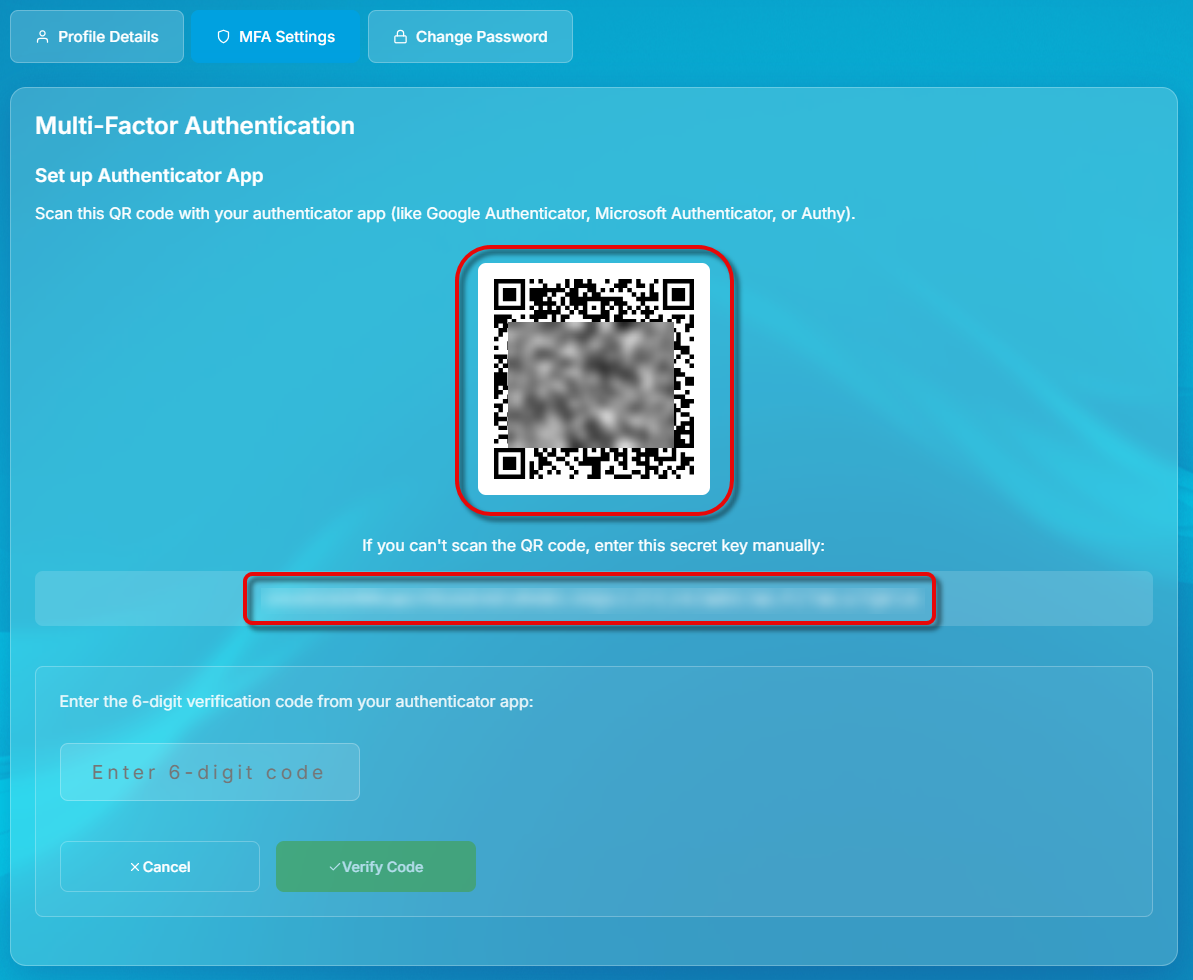Click the person icon on Profile Details tab

pyautogui.click(x=42, y=36)
